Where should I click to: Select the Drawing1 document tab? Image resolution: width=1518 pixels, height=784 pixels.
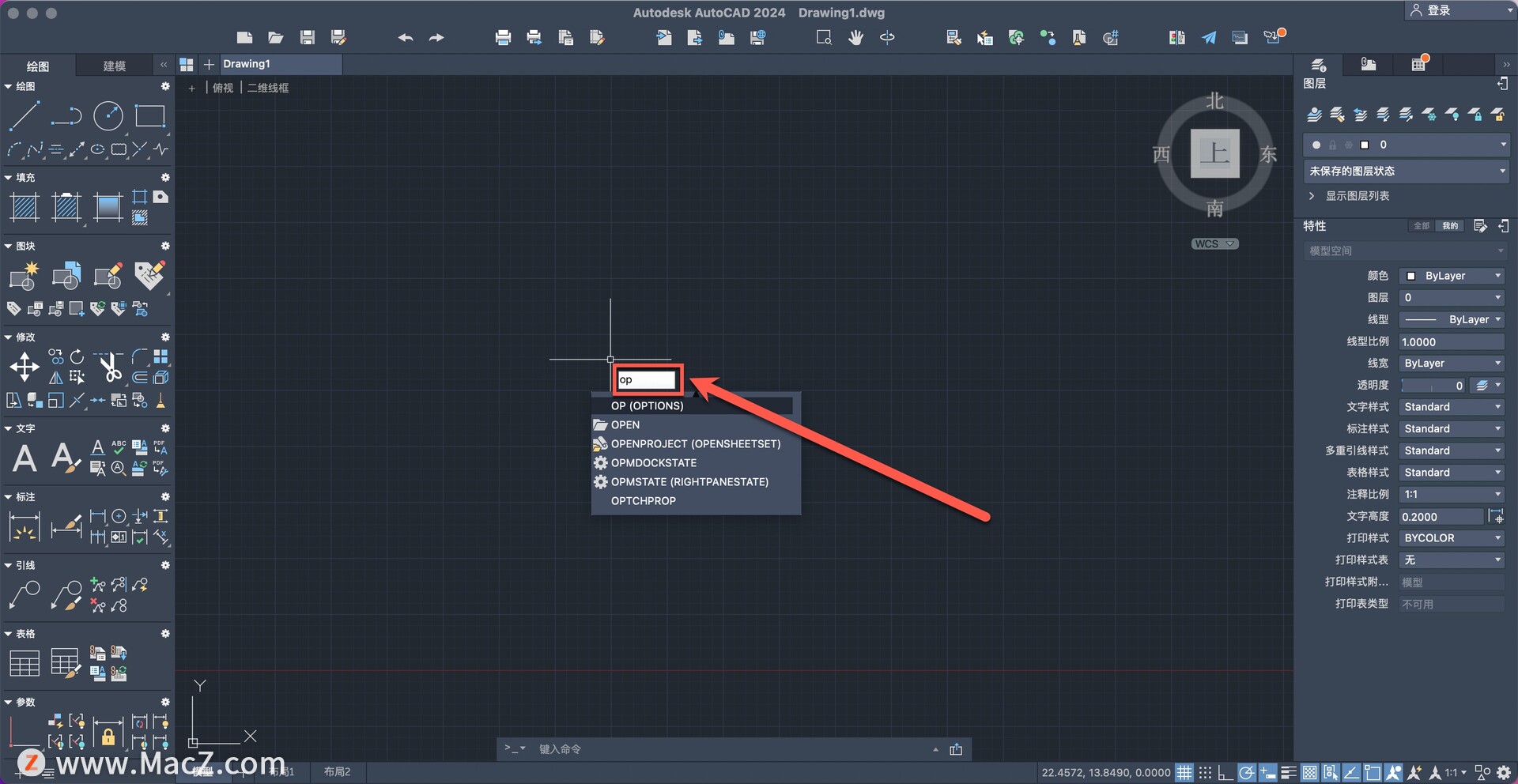[x=280, y=64]
